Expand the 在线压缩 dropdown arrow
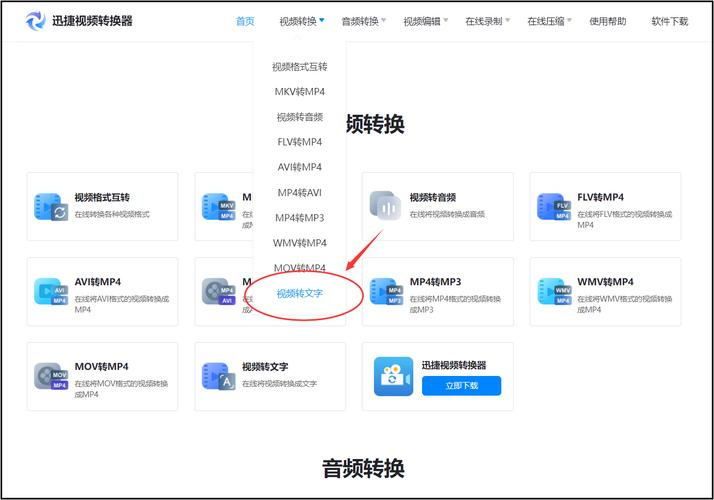Screen dimensions: 714x500 (x=569, y=20)
